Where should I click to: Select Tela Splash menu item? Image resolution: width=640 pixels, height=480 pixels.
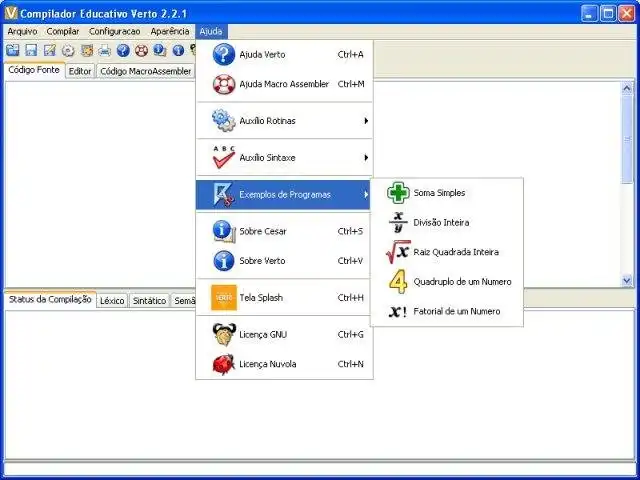284,298
